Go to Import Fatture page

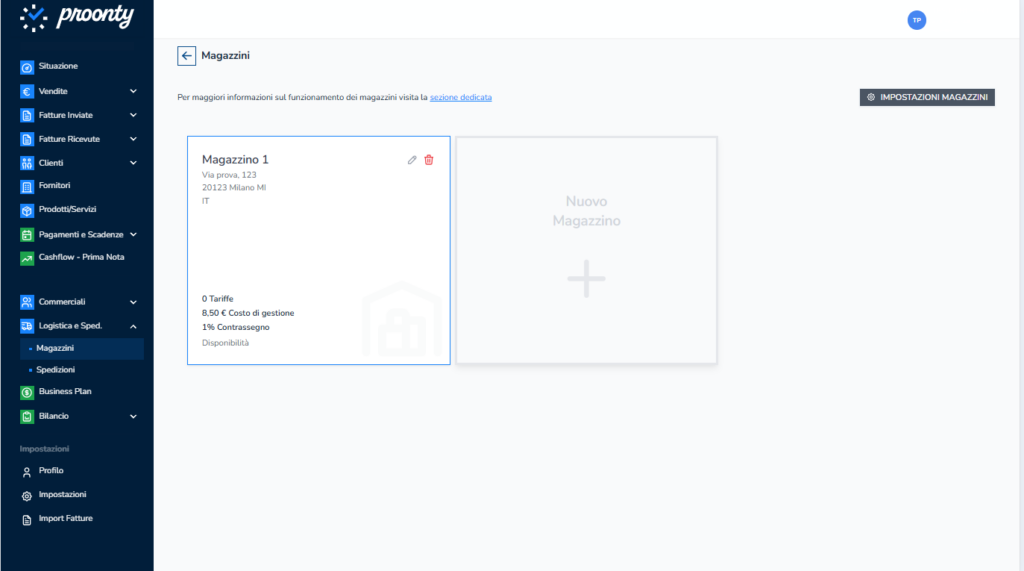point(65,519)
